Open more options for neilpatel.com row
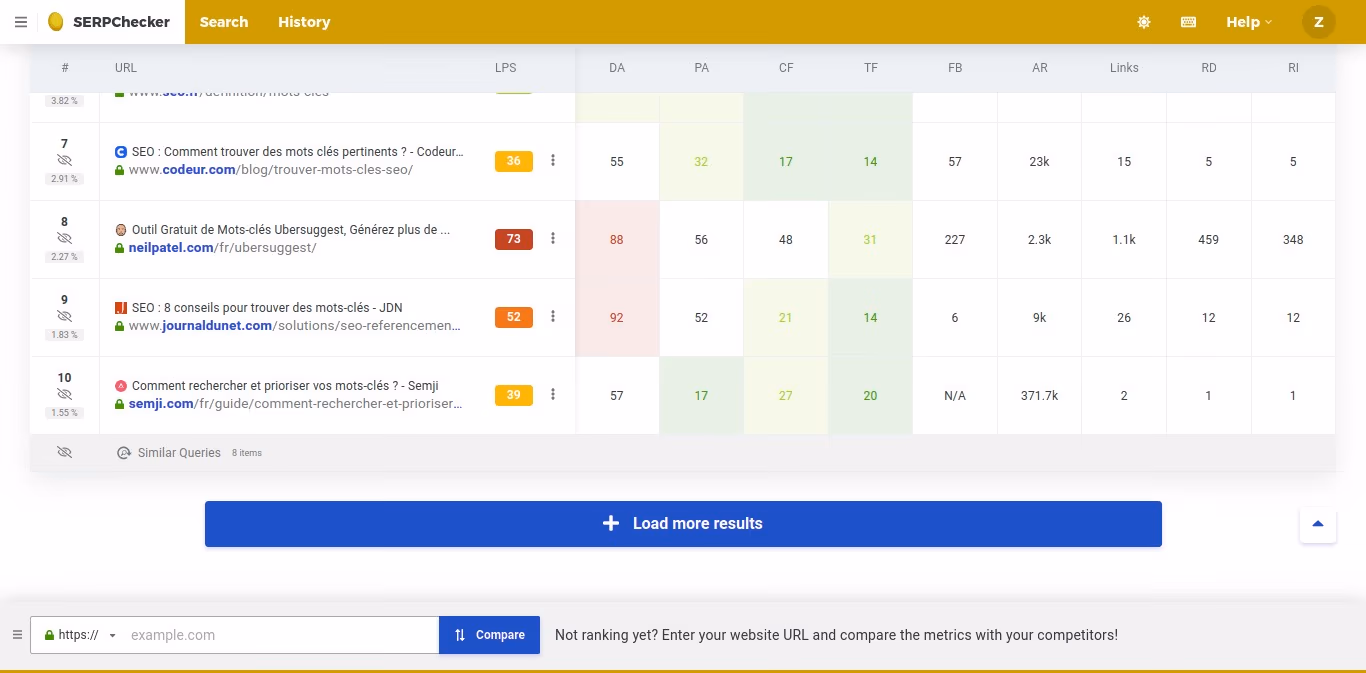The height and width of the screenshot is (673, 1366). (553, 238)
